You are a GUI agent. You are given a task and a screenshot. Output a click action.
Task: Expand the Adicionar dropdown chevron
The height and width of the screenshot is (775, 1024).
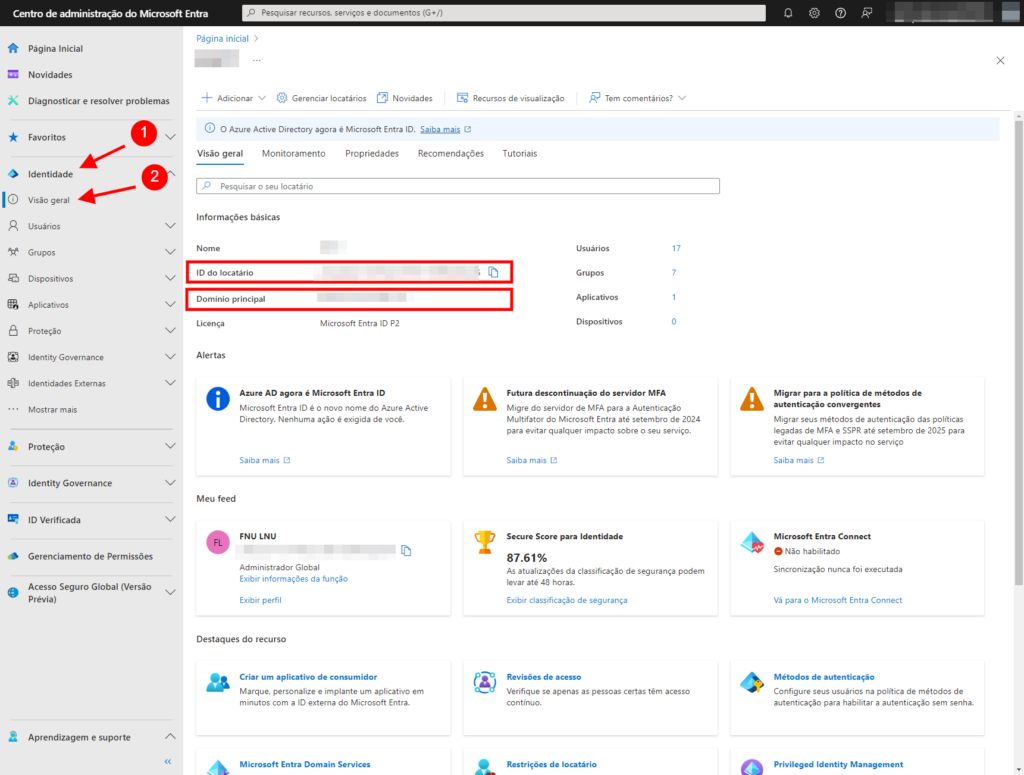pyautogui.click(x=257, y=97)
